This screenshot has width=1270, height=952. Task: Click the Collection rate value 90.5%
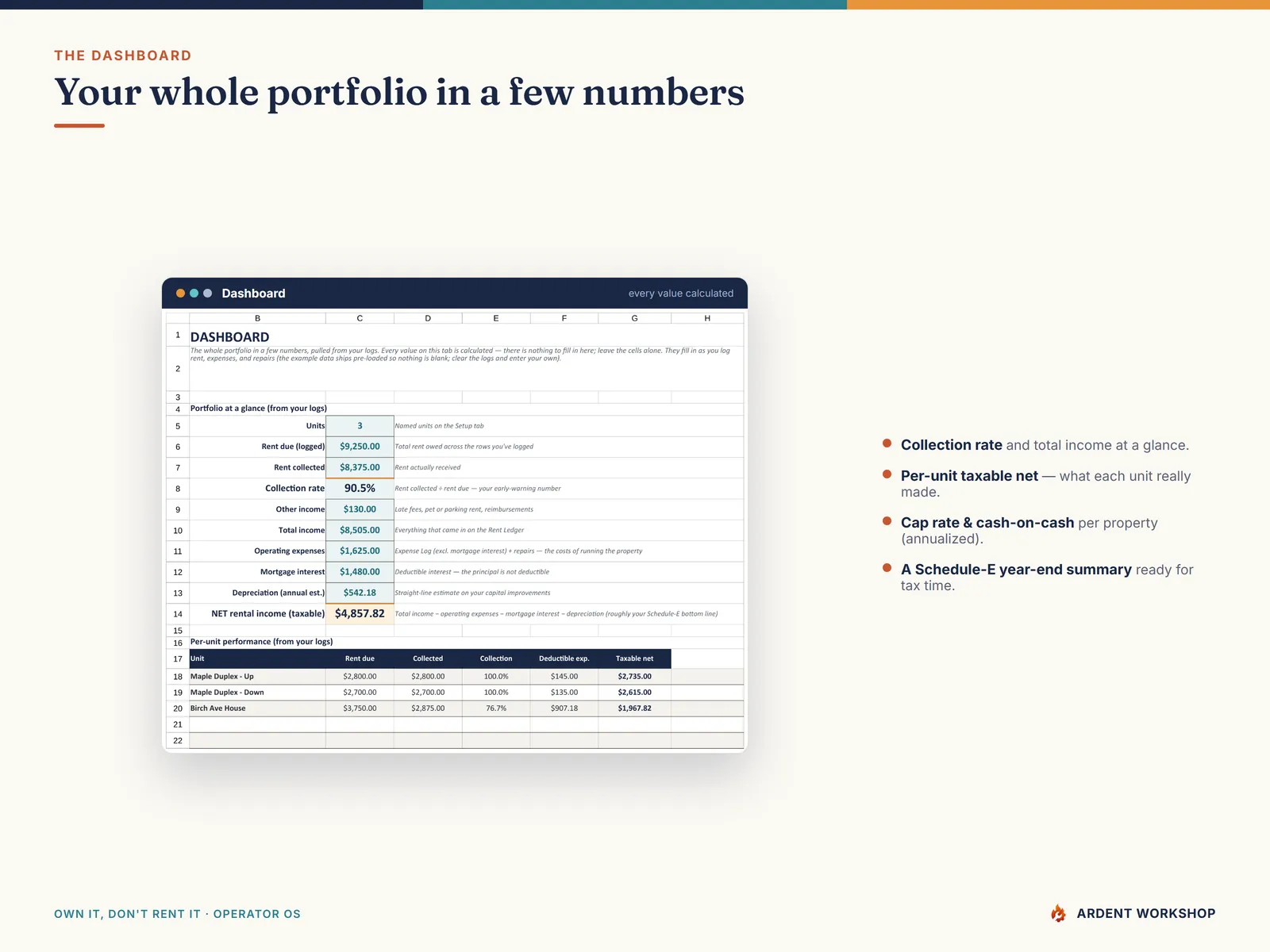point(360,489)
